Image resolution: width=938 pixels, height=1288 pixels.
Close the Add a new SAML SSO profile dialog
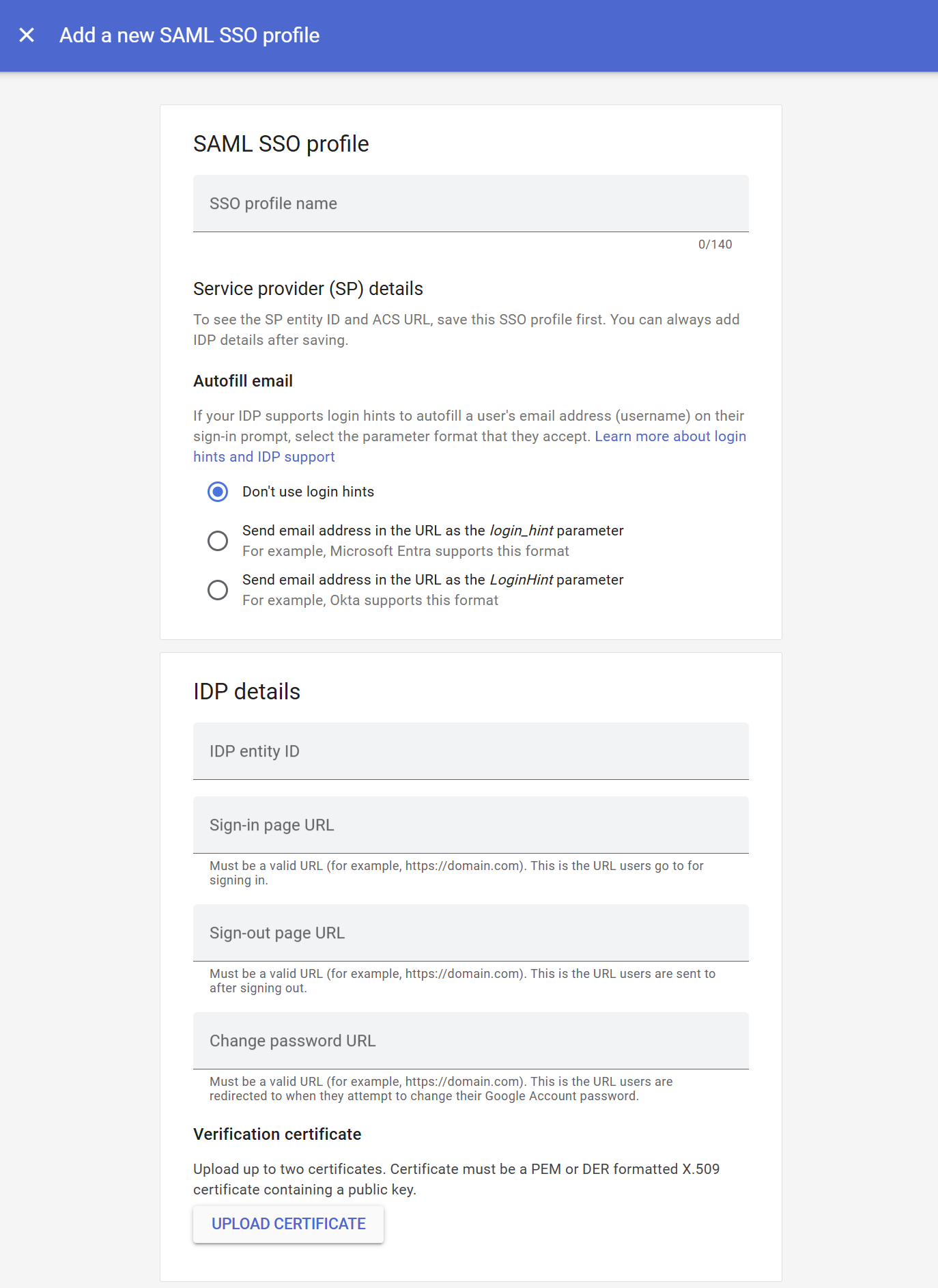[27, 35]
